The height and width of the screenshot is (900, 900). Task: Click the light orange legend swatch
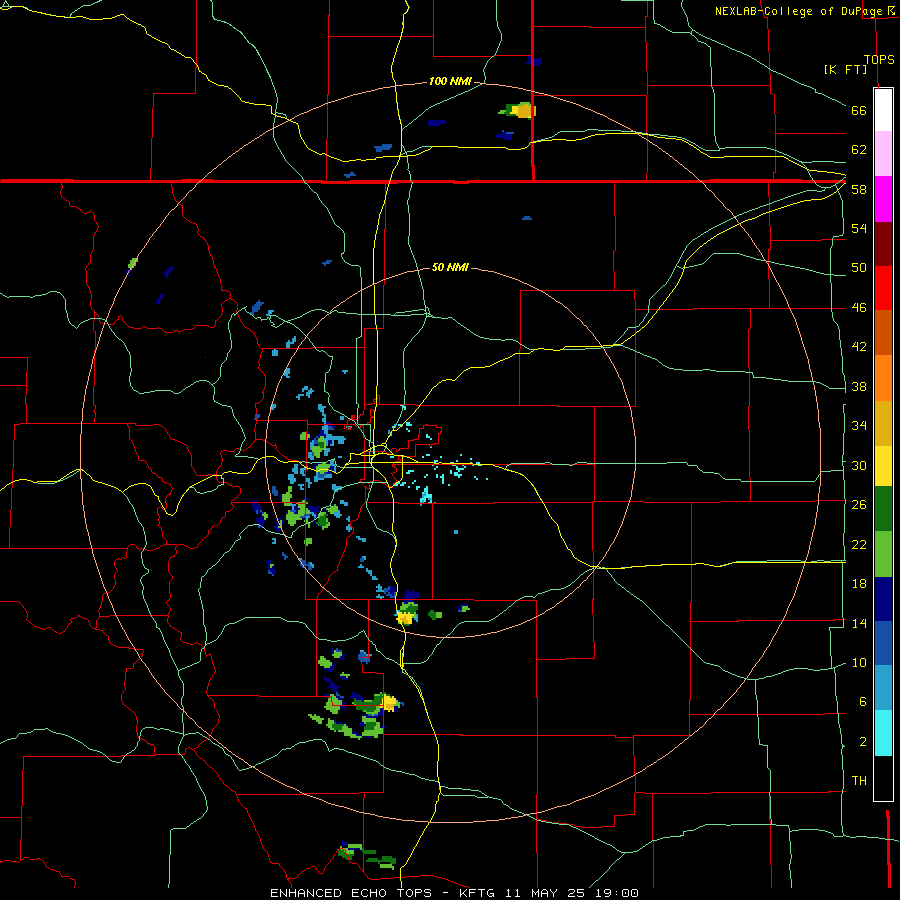[x=883, y=378]
